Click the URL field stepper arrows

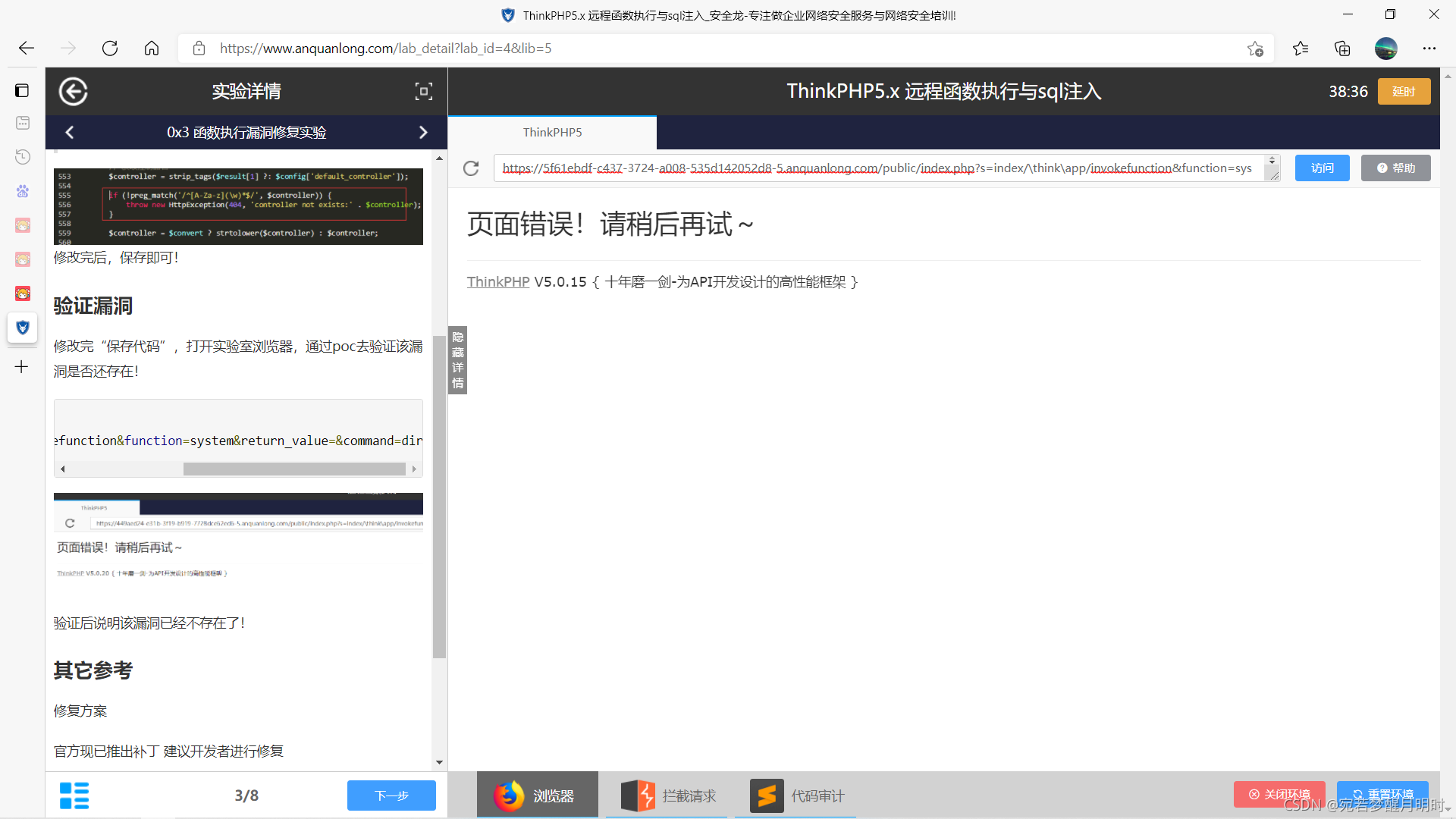1272,161
